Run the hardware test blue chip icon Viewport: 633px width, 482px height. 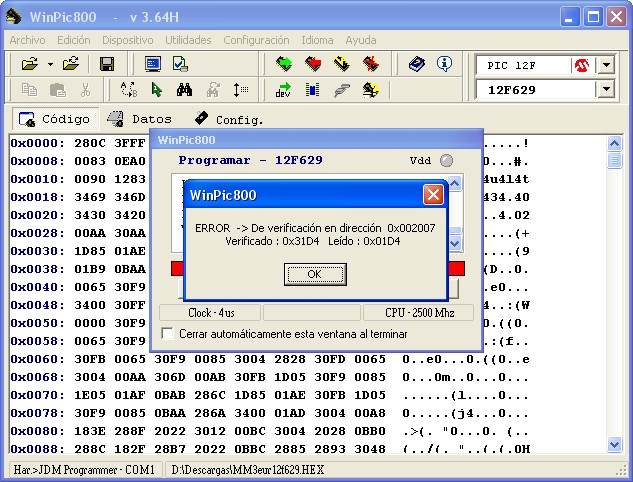[x=312, y=90]
